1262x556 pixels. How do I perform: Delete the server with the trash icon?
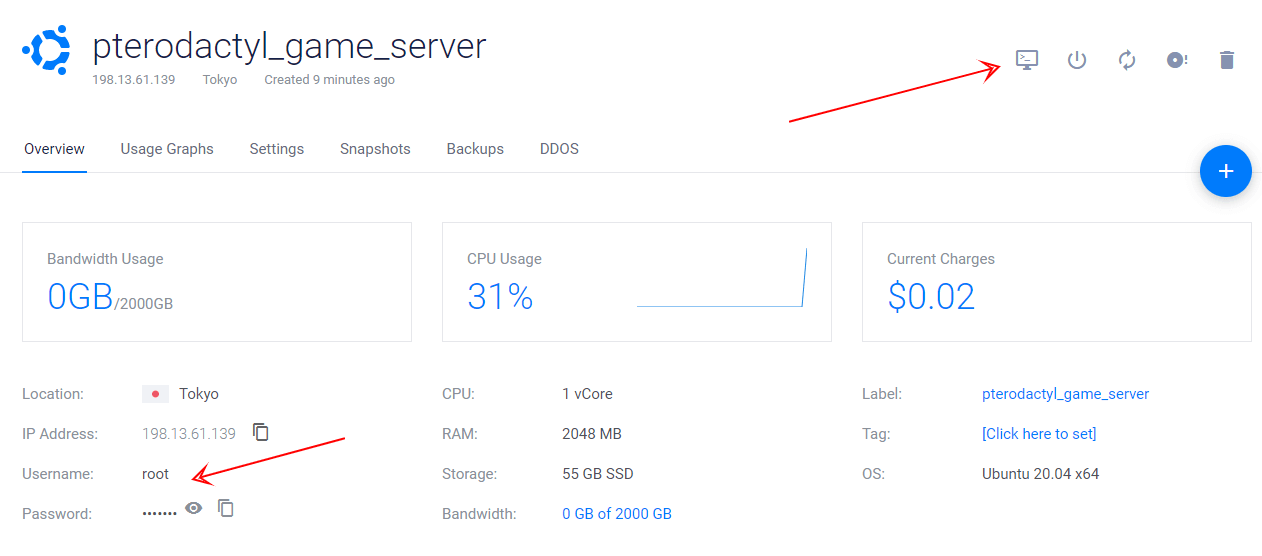tap(1227, 60)
